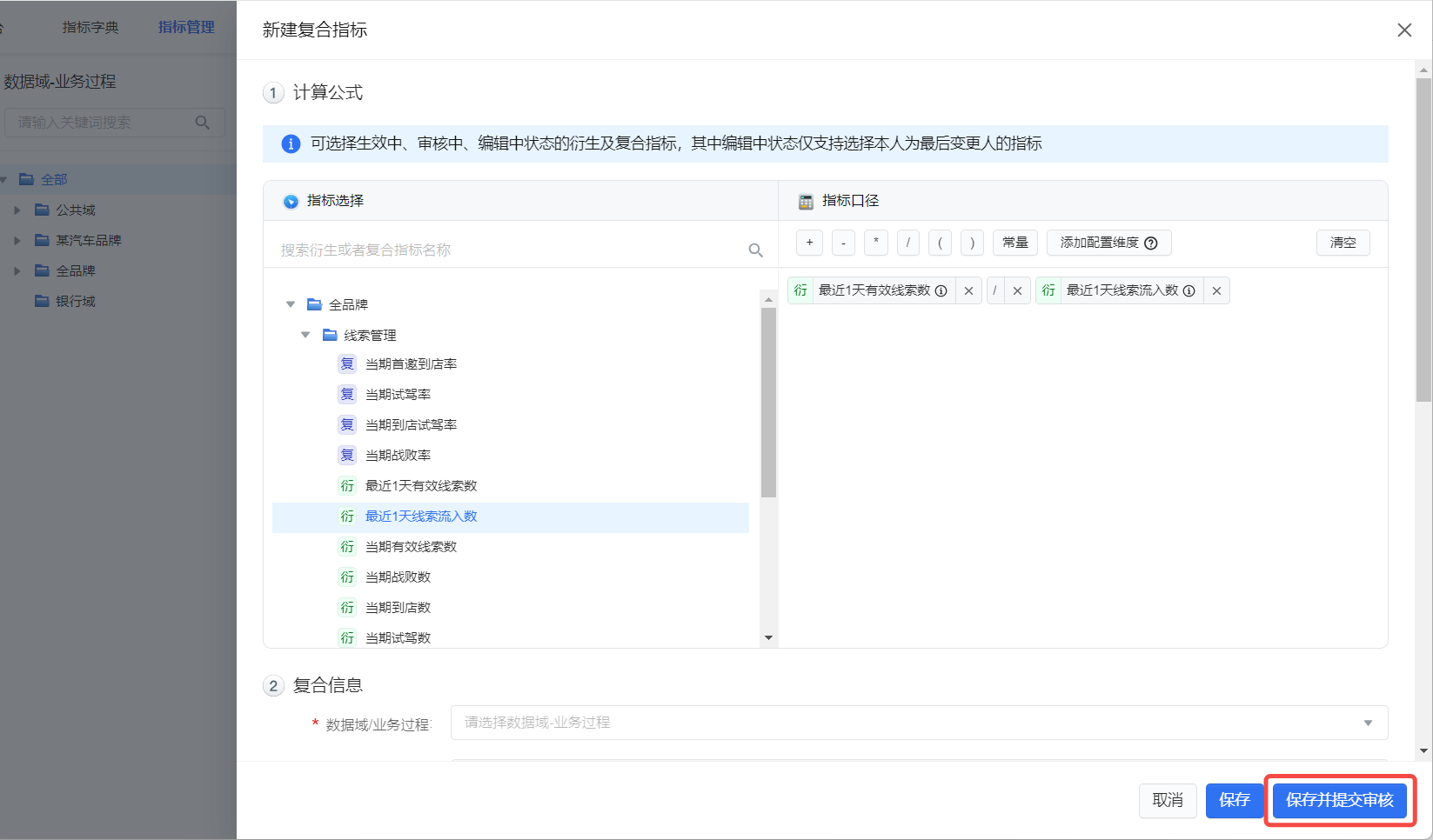The image size is (1433, 840).
Task: Click the 取消 button
Action: pos(1168,800)
